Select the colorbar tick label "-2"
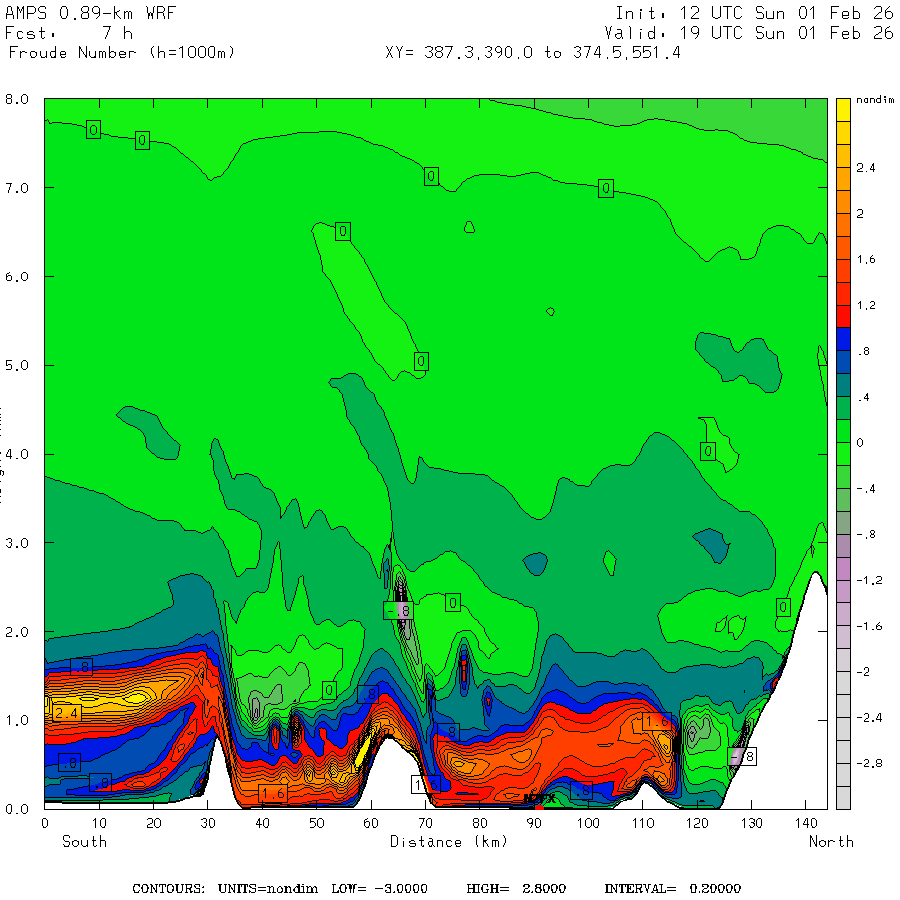900x900 pixels. [x=863, y=672]
